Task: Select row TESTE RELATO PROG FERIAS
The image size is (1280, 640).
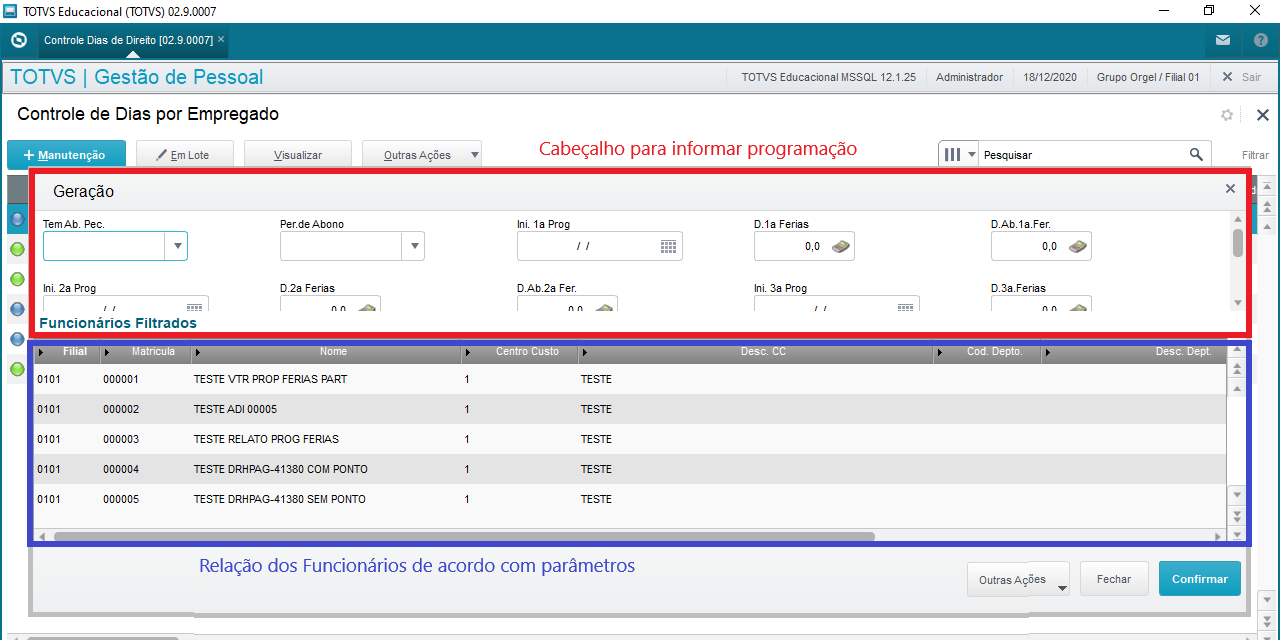Action: (x=630, y=439)
